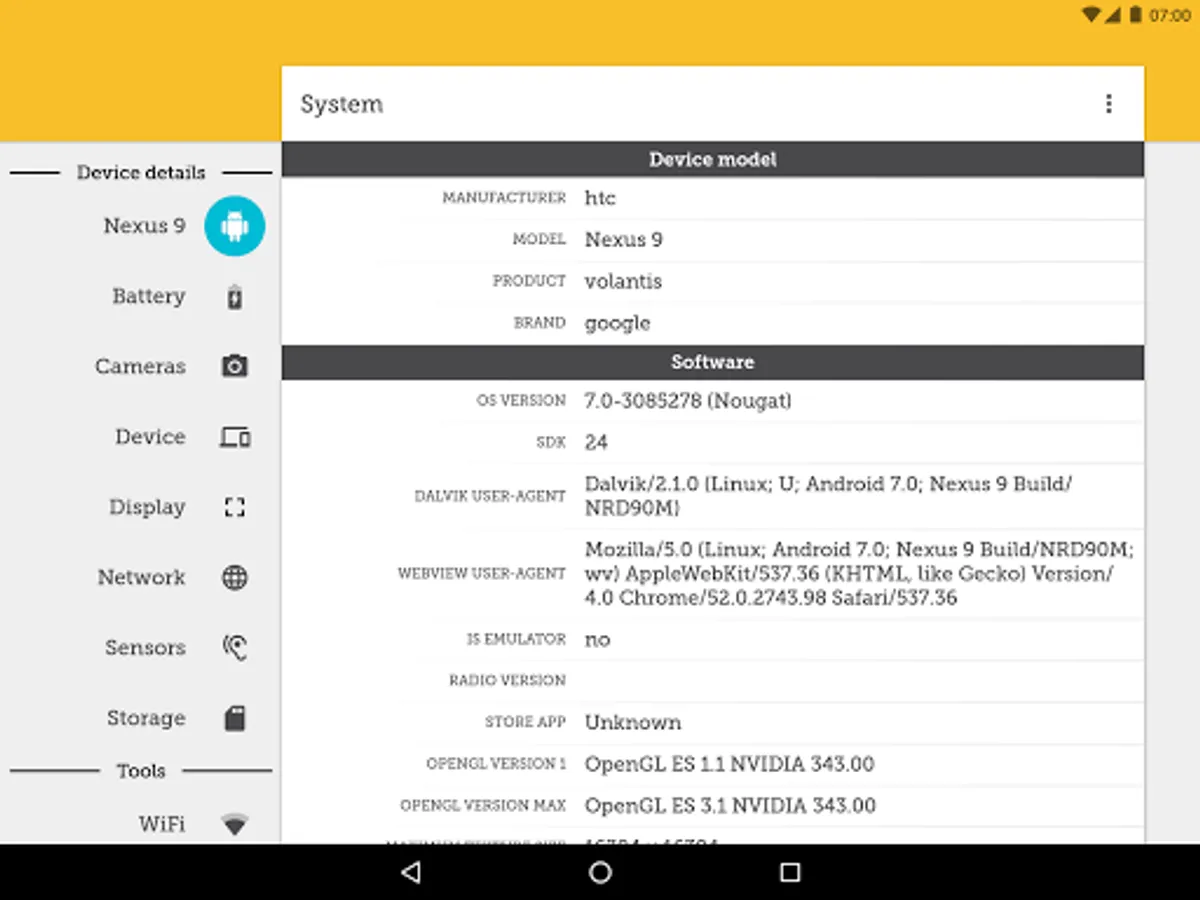Open the Network globe icon
Screen dimensions: 1200x900
235,577
